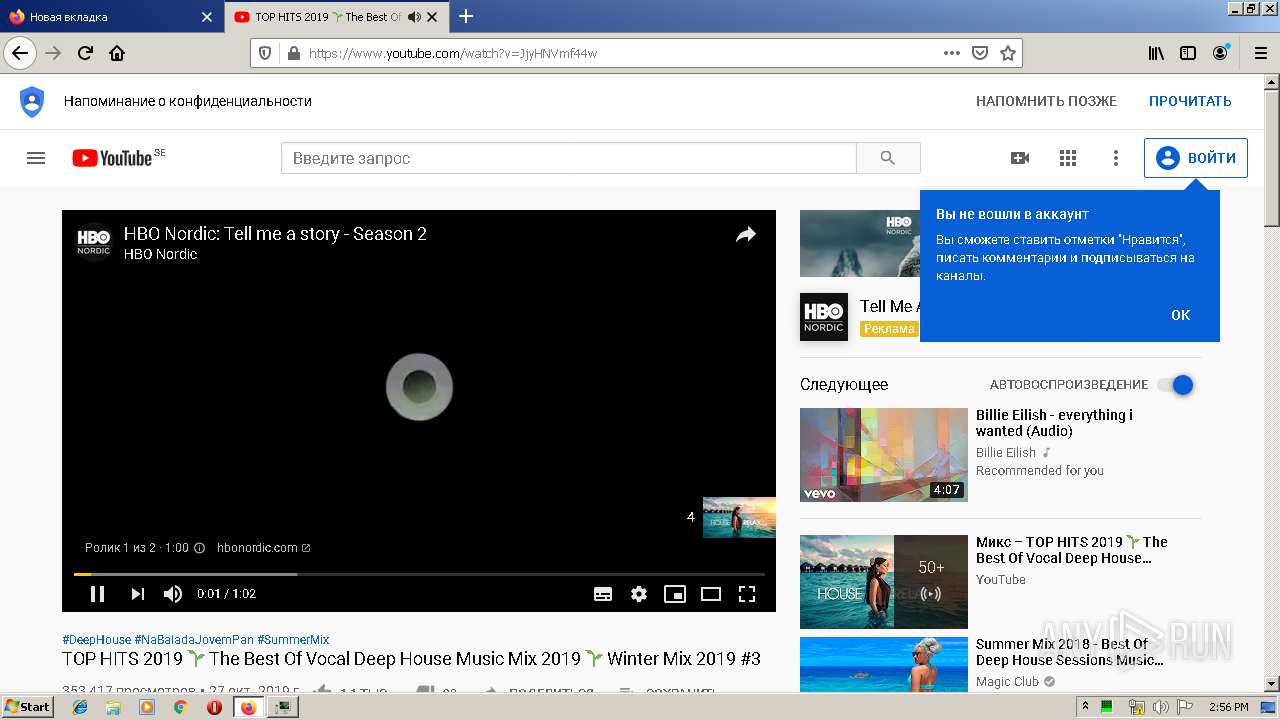Toggle subtitles in the player
1280x720 pixels.
[x=603, y=594]
